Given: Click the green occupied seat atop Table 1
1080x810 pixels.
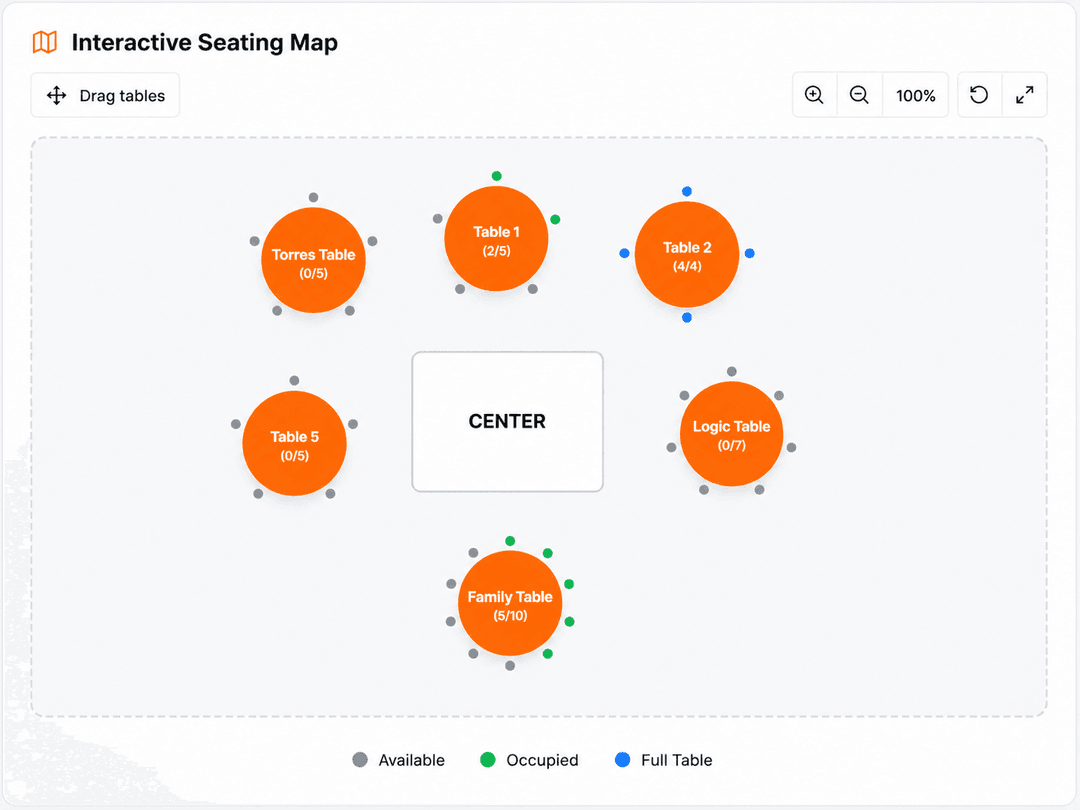Looking at the screenshot, I should click(x=497, y=176).
